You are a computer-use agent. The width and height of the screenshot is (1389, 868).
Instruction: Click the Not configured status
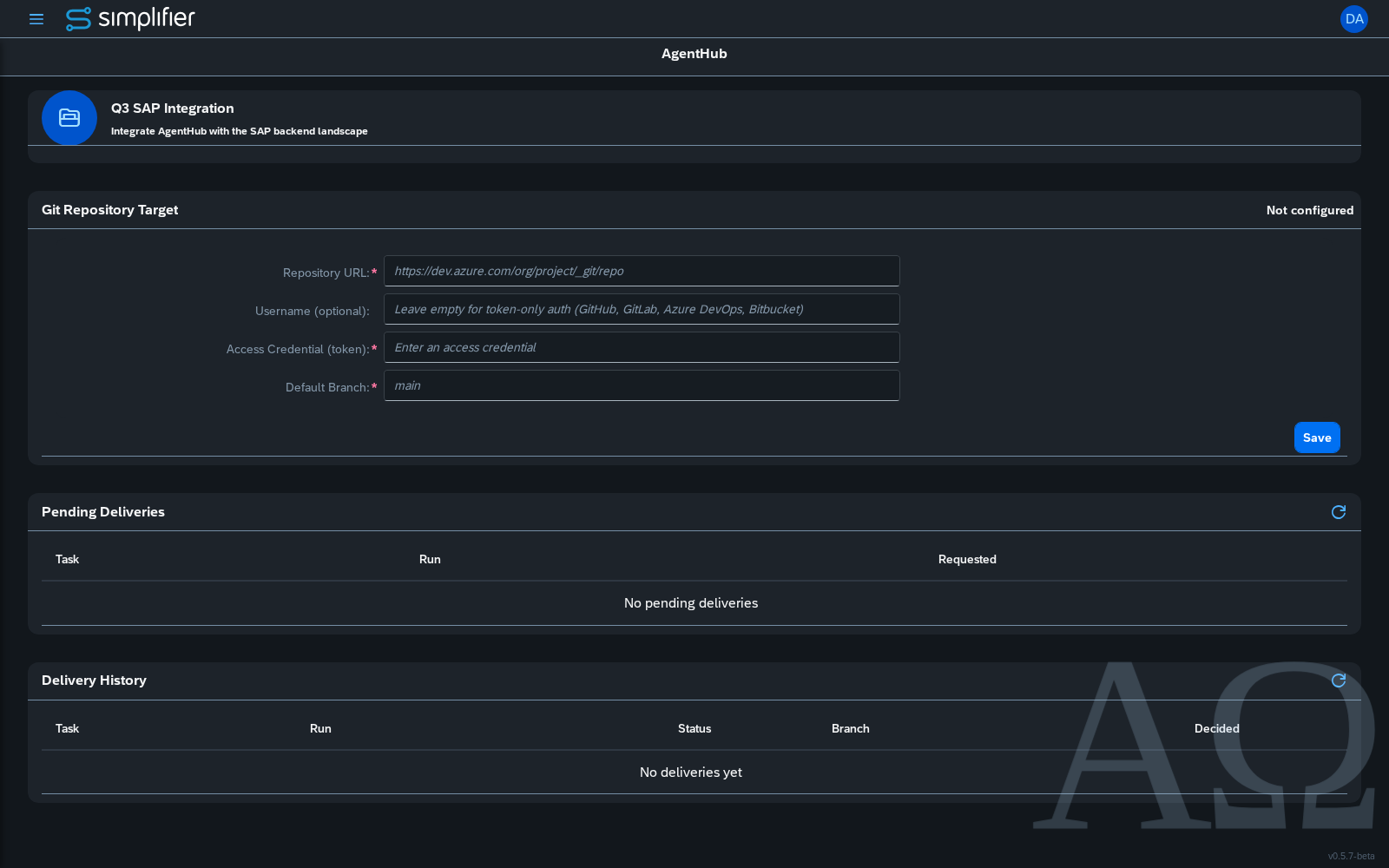pos(1309,210)
